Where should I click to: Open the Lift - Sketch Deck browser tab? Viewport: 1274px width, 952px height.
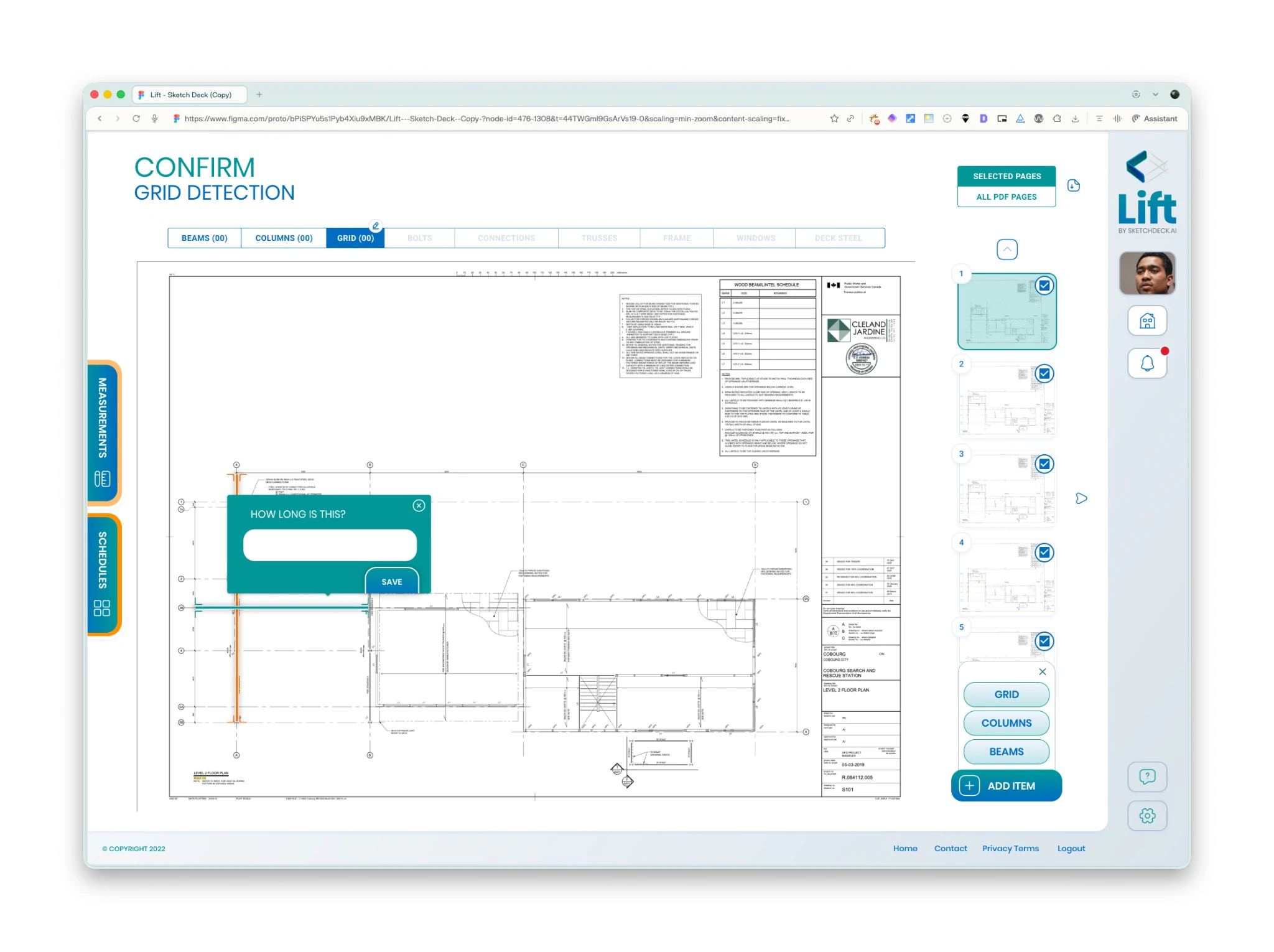click(x=190, y=95)
